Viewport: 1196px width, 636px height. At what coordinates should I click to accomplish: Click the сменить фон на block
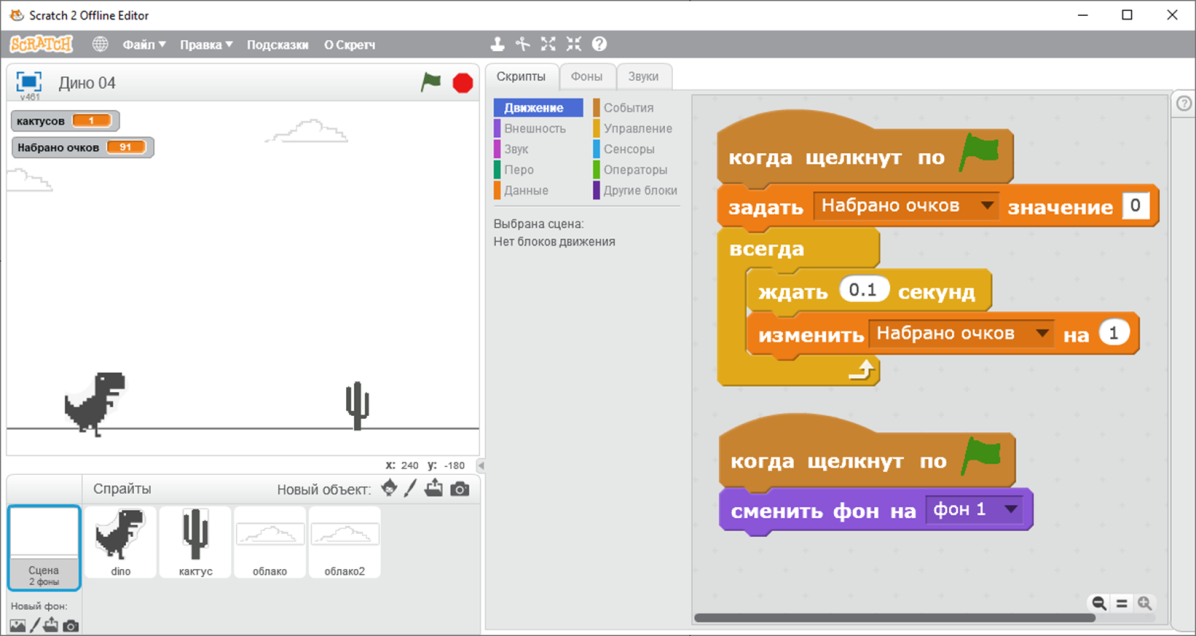(876, 510)
